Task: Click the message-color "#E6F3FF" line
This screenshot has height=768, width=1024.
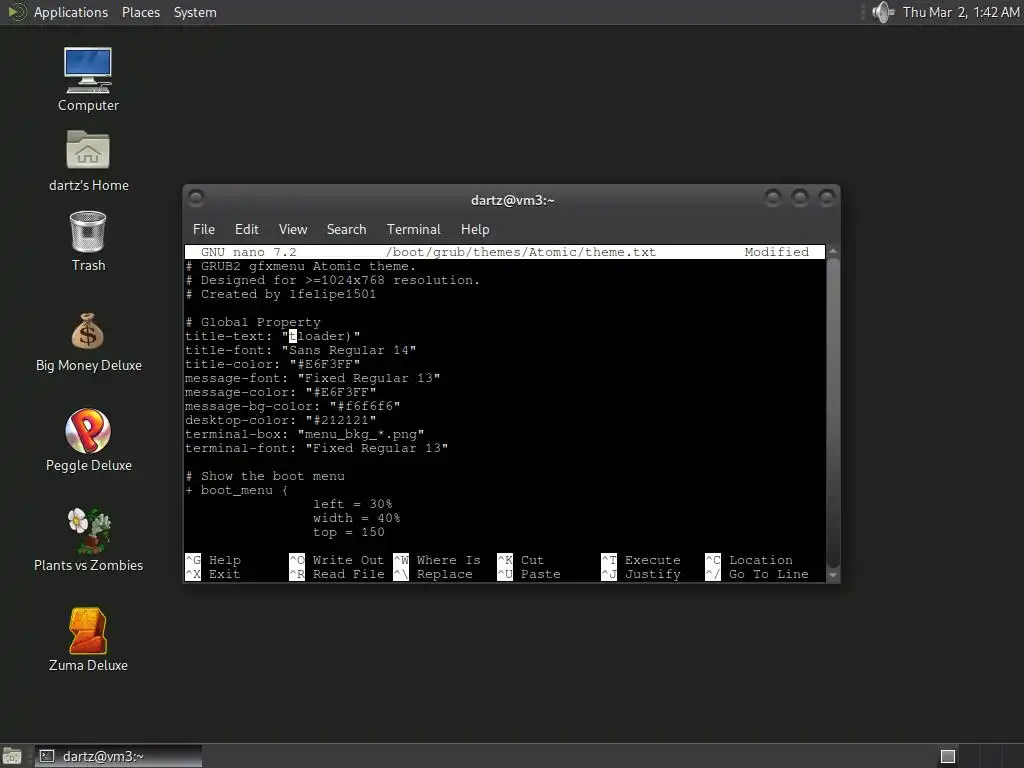Action: pos(280,392)
